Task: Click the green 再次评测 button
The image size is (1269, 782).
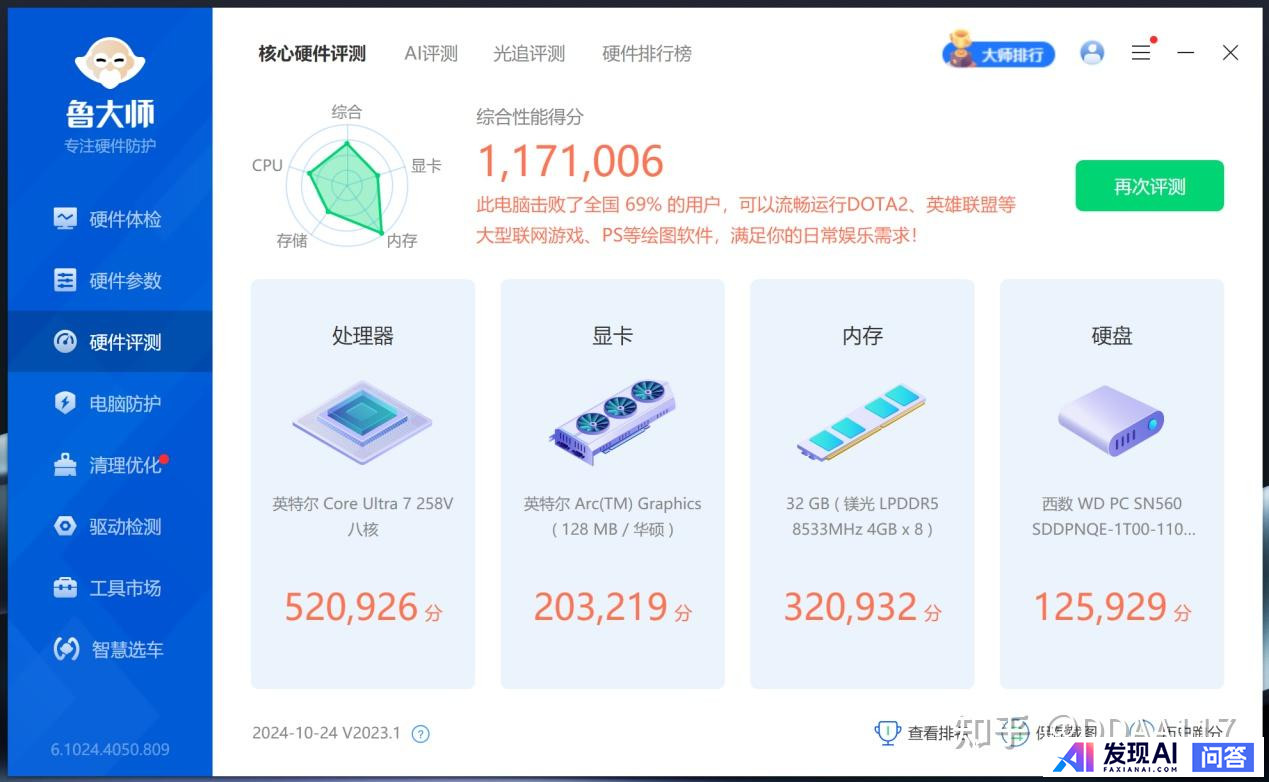Action: coord(1149,186)
